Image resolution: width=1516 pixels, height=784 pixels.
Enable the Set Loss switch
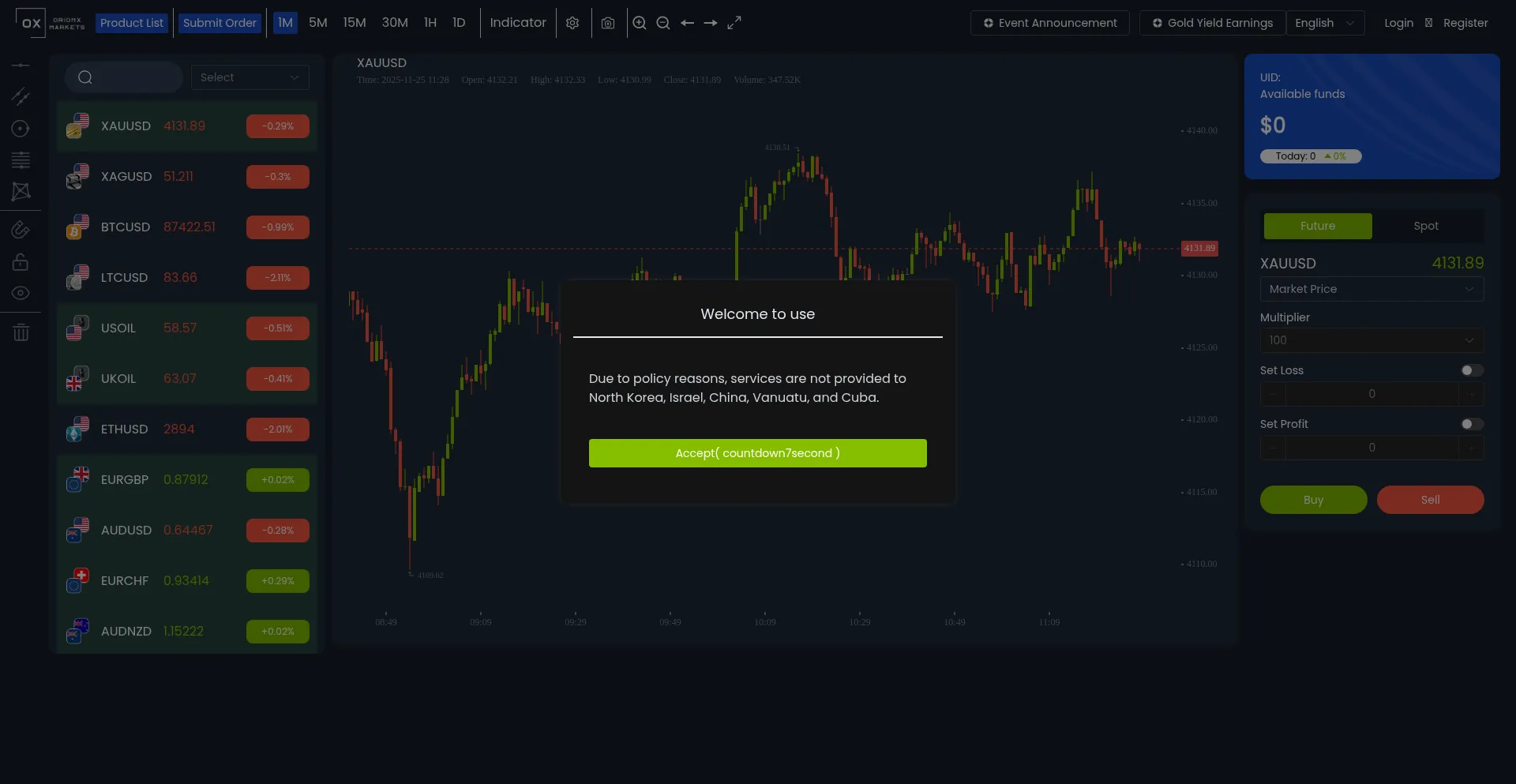tap(1471, 370)
